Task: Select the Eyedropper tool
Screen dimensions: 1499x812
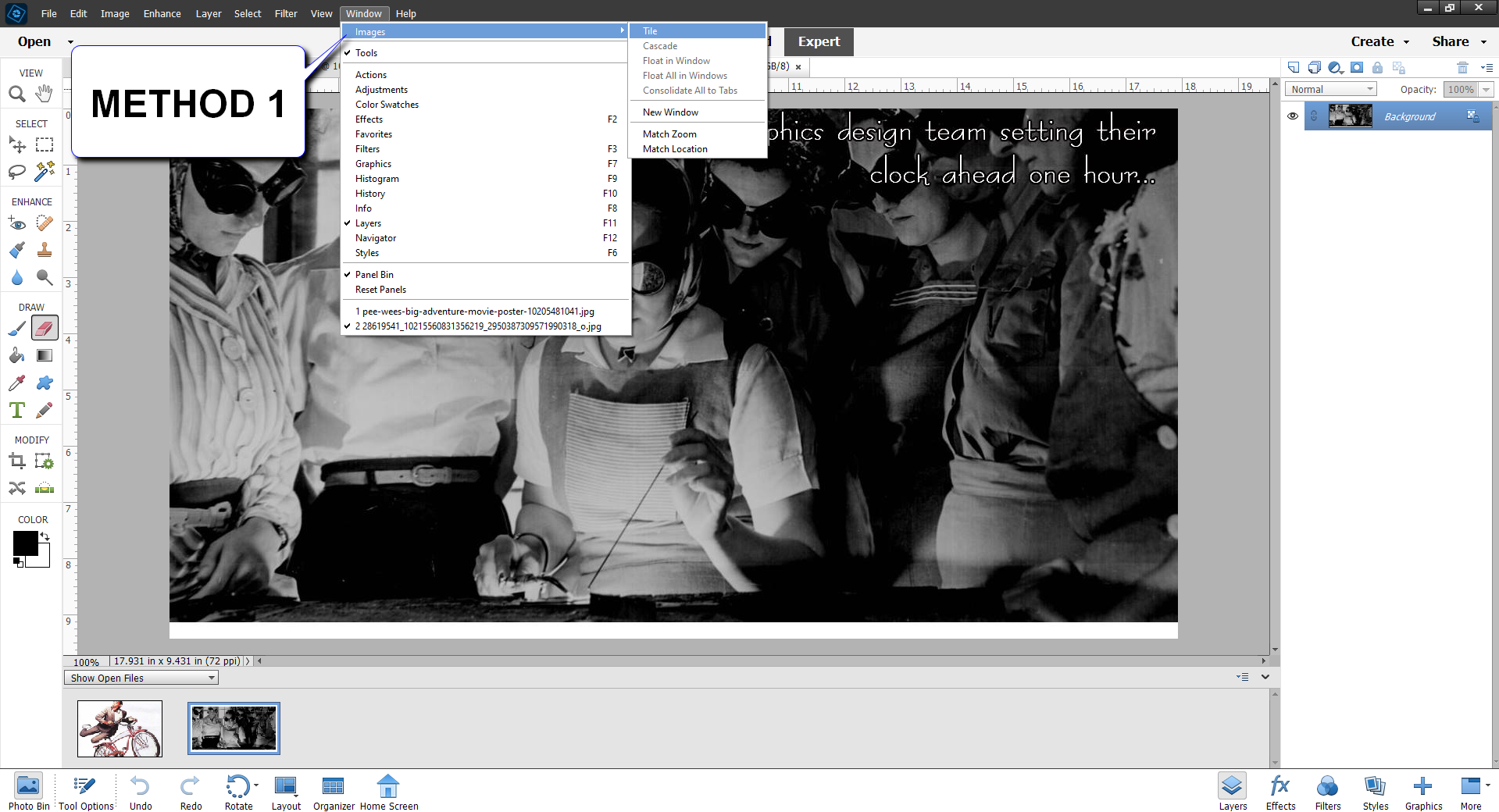Action: (17, 383)
